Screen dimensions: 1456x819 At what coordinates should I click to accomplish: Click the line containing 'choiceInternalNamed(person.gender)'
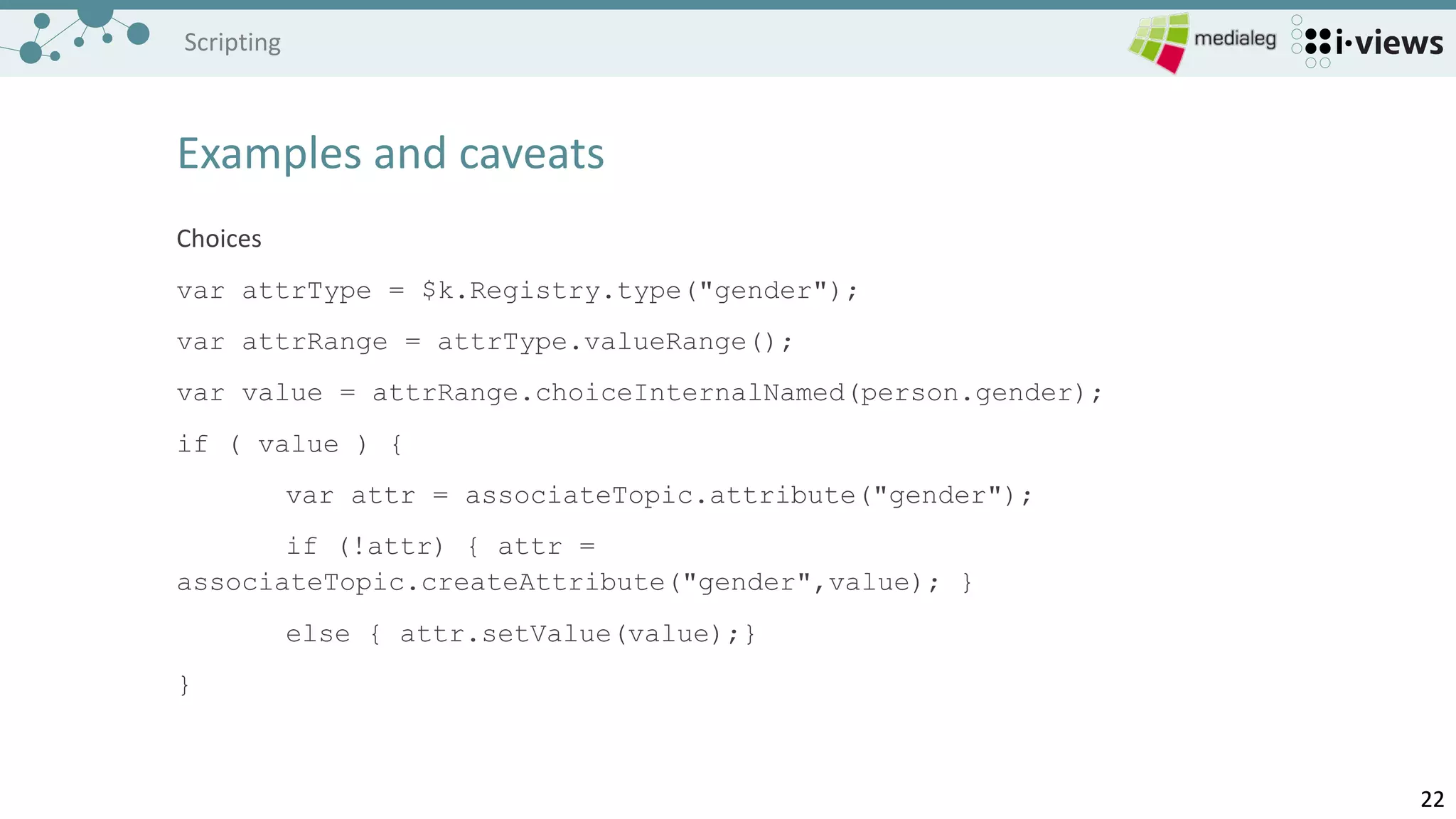(x=640, y=393)
